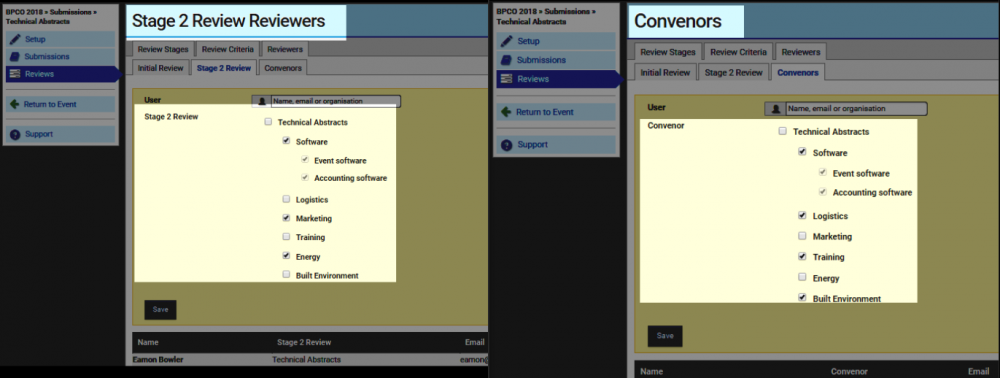Open Support in the left sidebar
The image size is (1000, 378).
(x=60, y=134)
